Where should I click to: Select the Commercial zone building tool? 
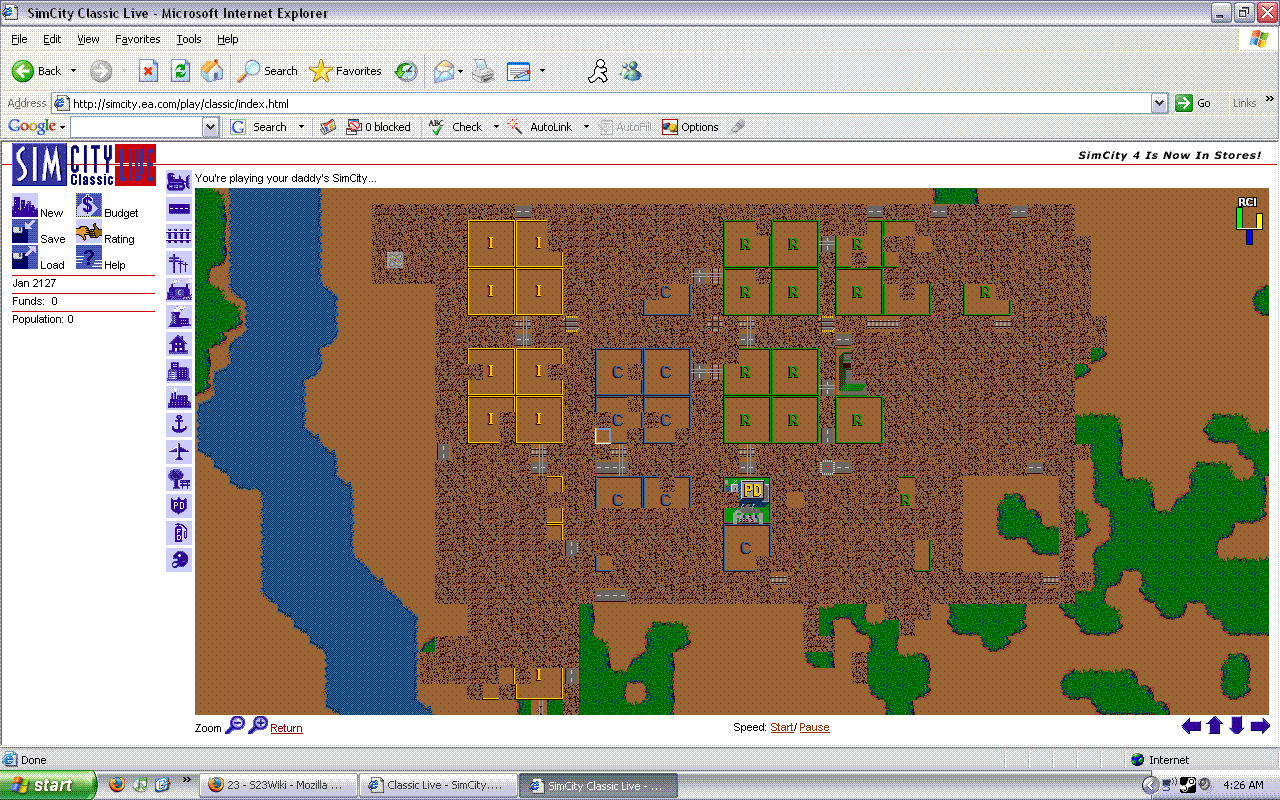[x=179, y=371]
